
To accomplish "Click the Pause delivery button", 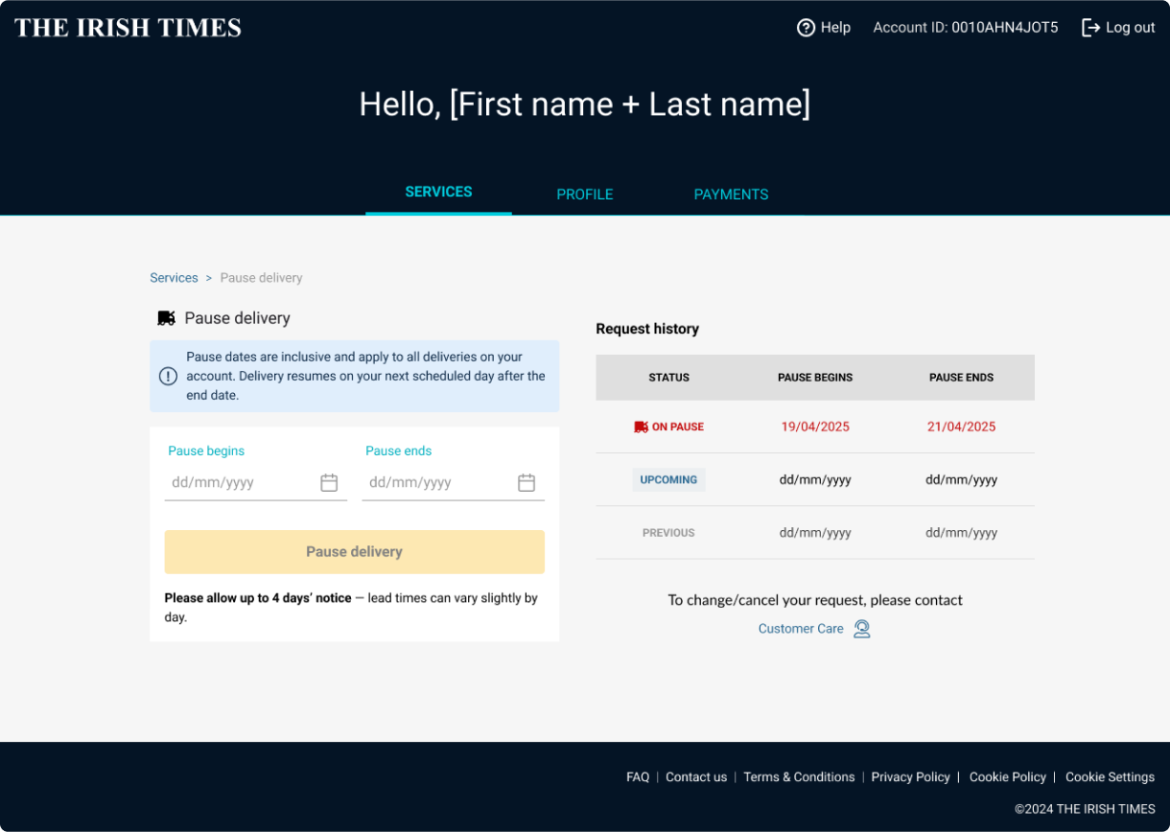I will click(x=354, y=551).
